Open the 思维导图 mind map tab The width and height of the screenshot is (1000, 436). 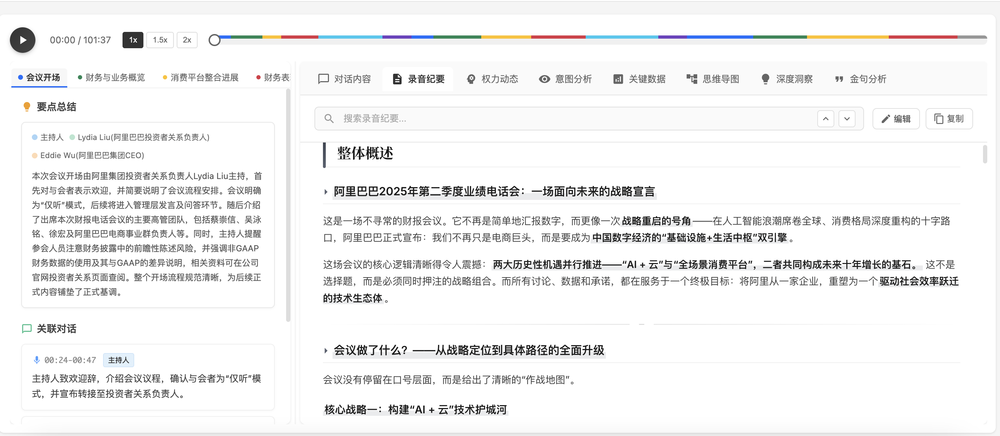[x=713, y=79]
